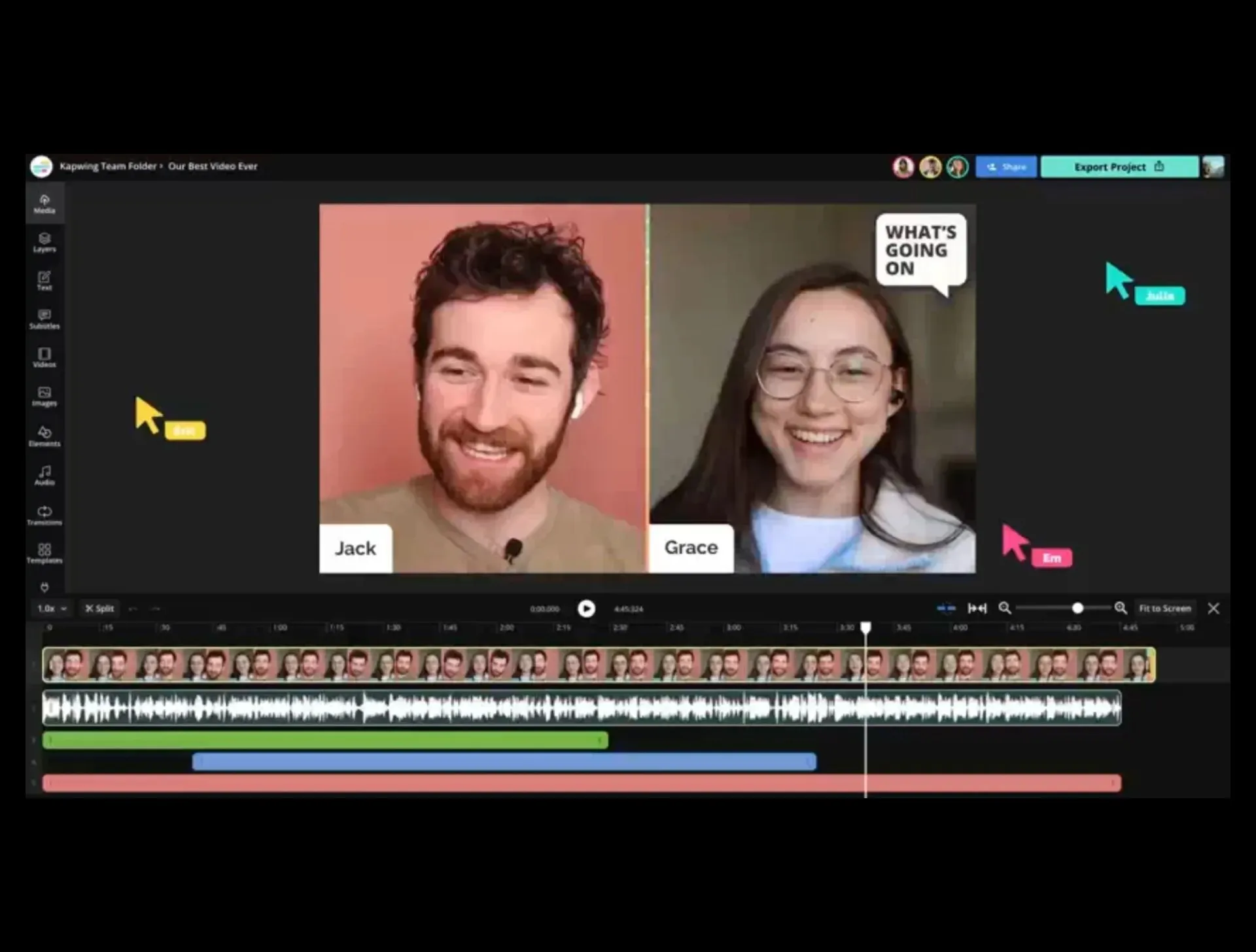Image resolution: width=1256 pixels, height=952 pixels.
Task: Open the Images panel
Action: coord(44,397)
